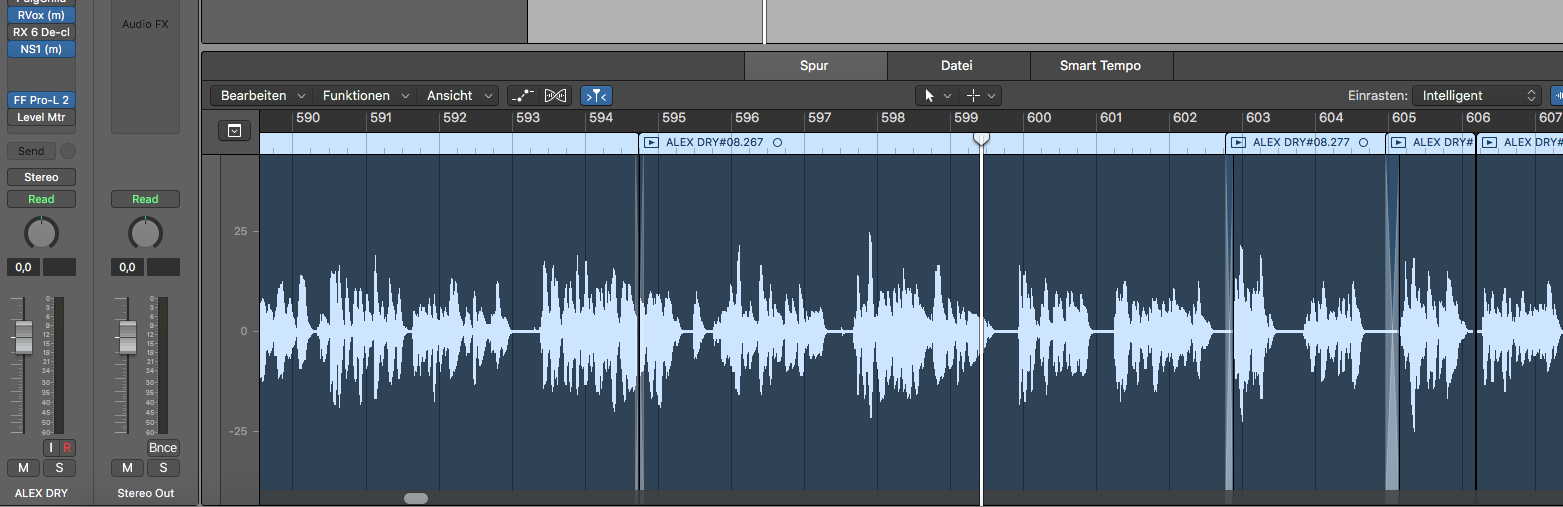Click the Stereo output slot button
1563x507 pixels.
tap(41, 177)
